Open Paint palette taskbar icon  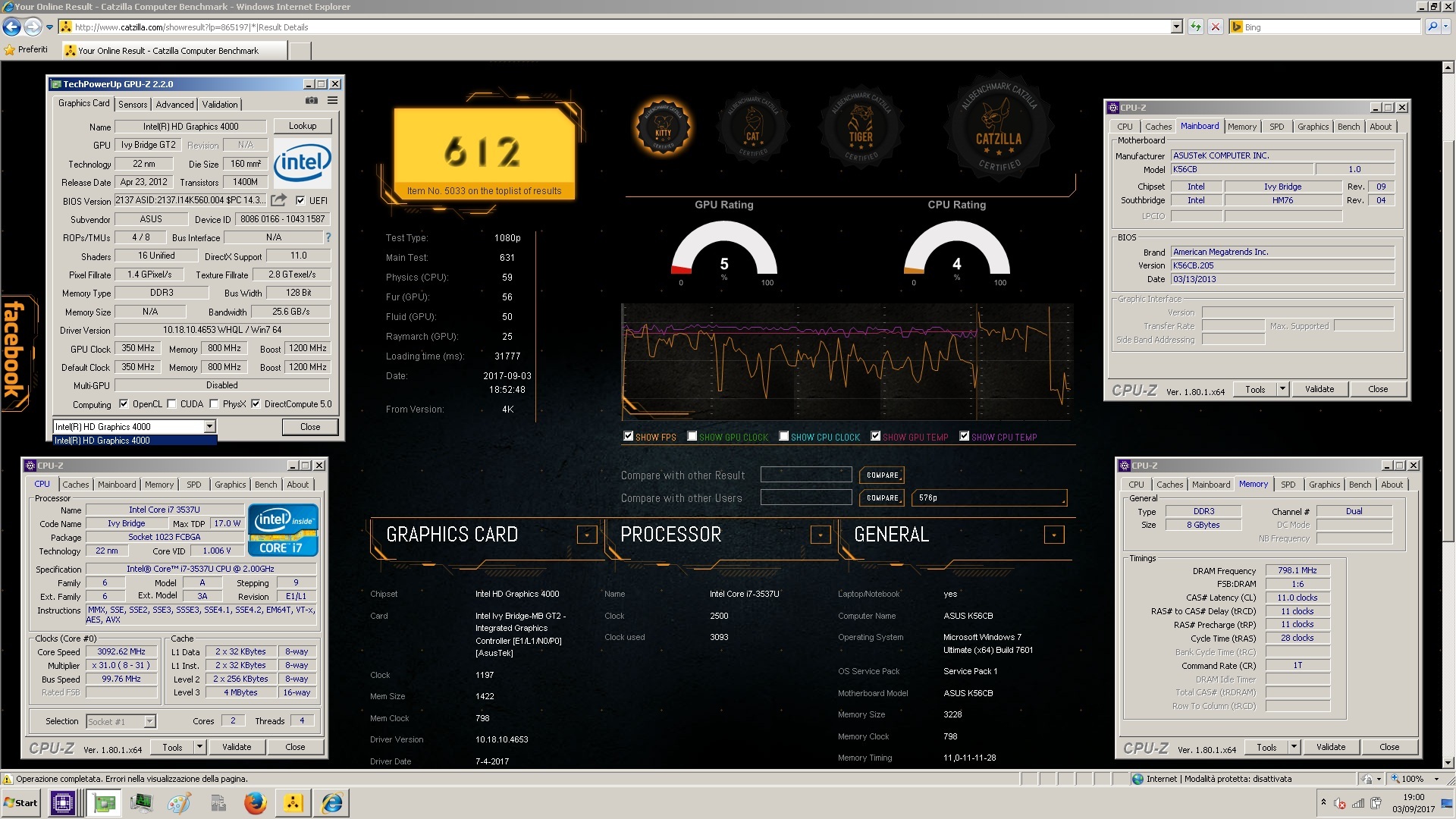click(x=179, y=803)
